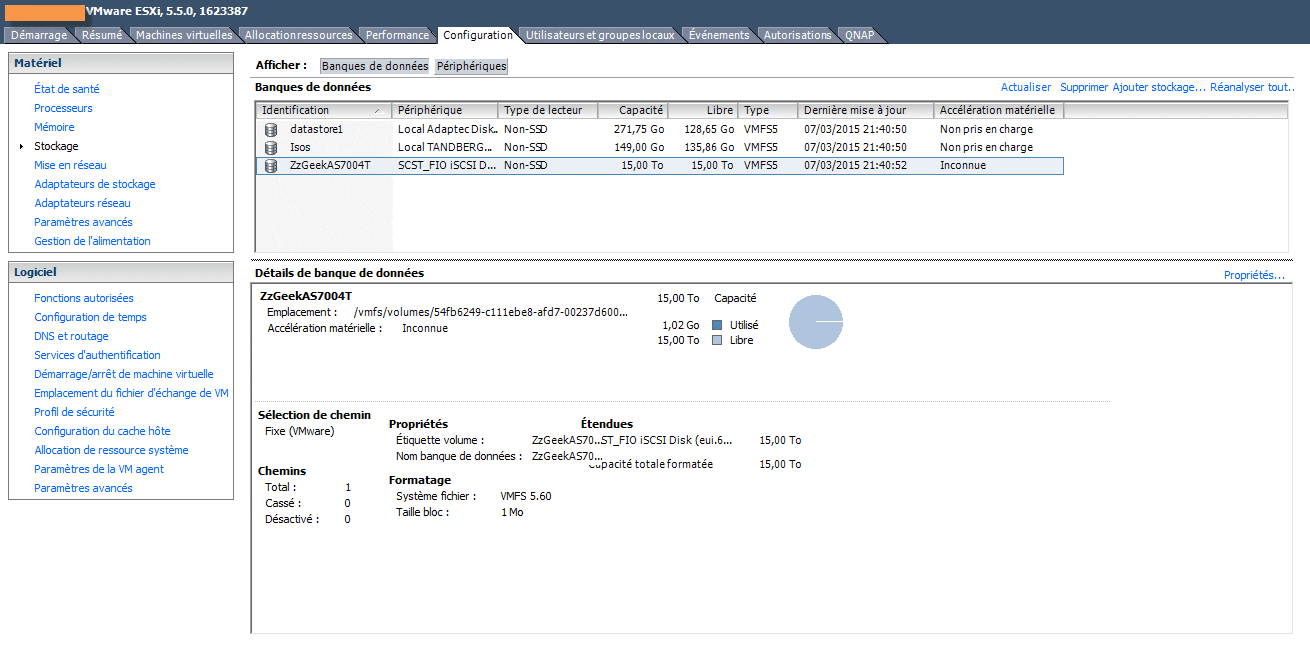Click the Inconnue acceleration cell in table
1310x655 pixels.
[963, 165]
